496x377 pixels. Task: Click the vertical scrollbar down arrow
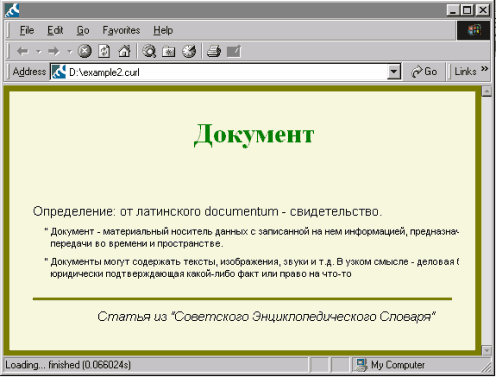point(487,350)
